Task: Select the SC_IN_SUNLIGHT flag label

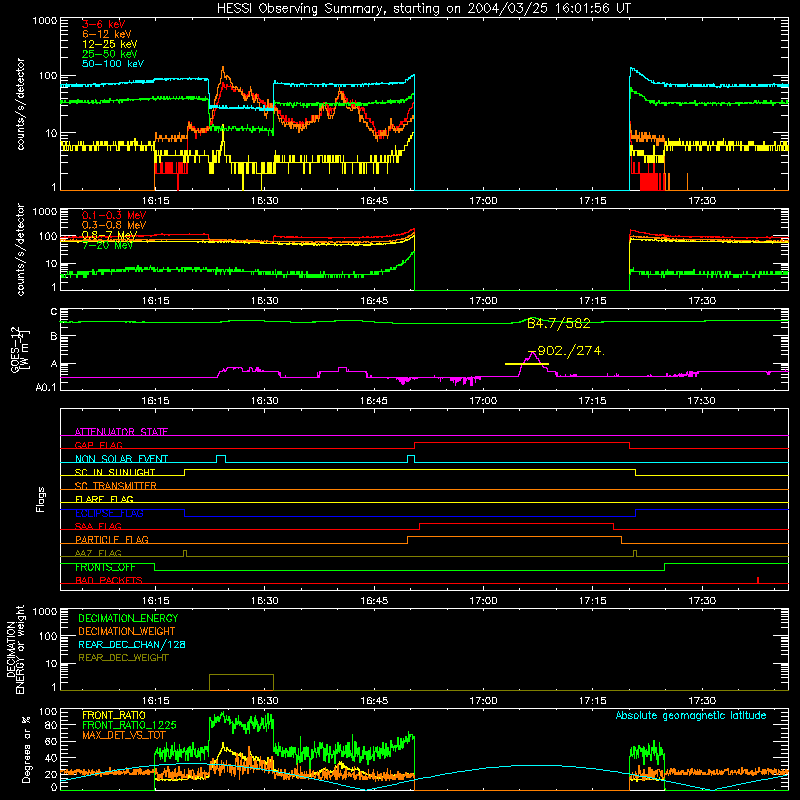Action: pos(115,472)
